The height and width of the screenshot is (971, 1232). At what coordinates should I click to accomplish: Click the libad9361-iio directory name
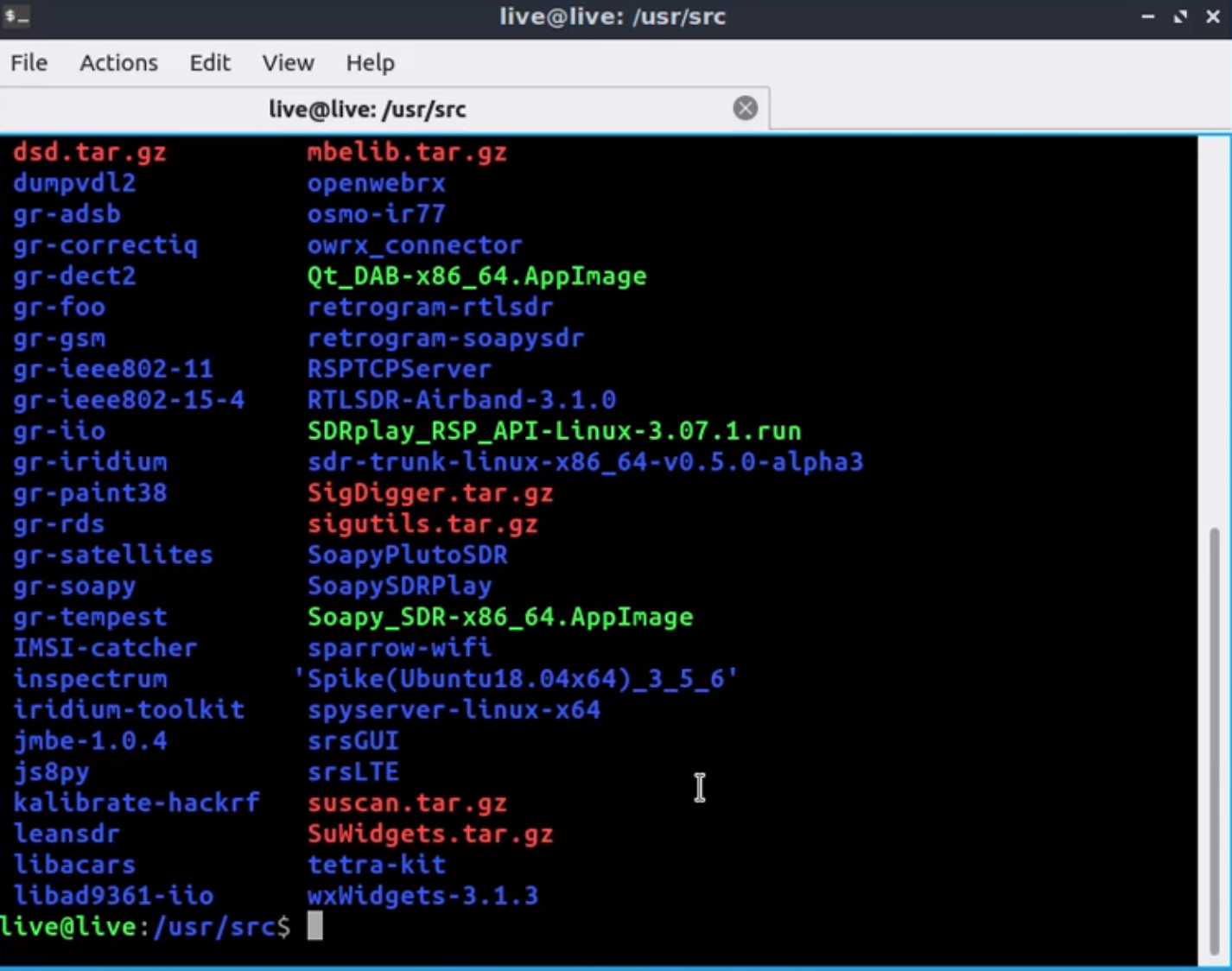coord(113,896)
